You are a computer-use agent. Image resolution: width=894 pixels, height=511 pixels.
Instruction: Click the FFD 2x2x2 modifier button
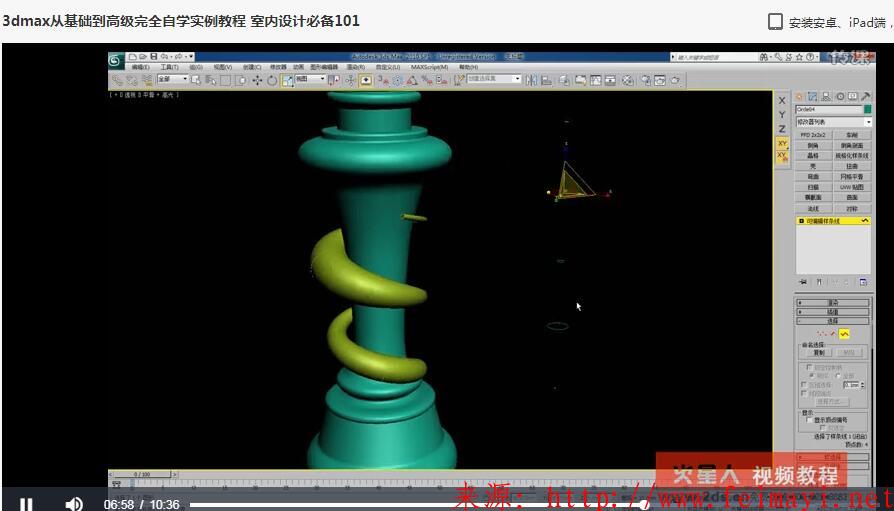(813, 135)
